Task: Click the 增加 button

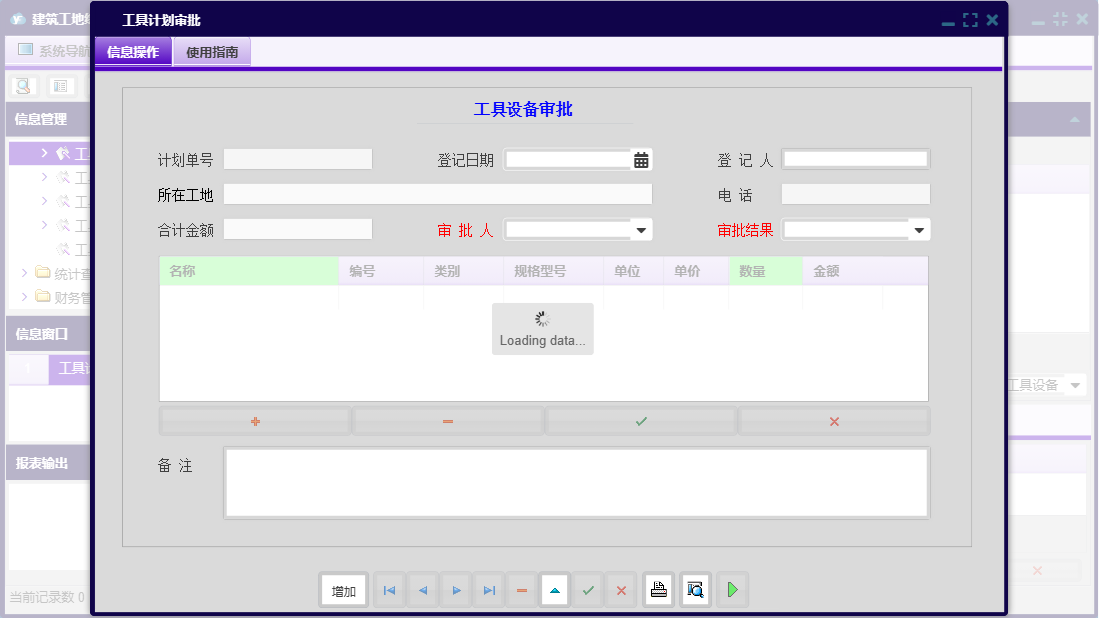Action: tap(343, 590)
